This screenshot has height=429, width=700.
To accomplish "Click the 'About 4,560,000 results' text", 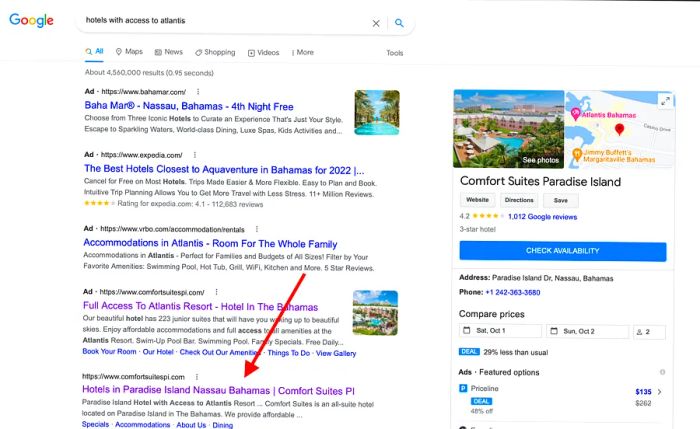I will coord(149,72).
